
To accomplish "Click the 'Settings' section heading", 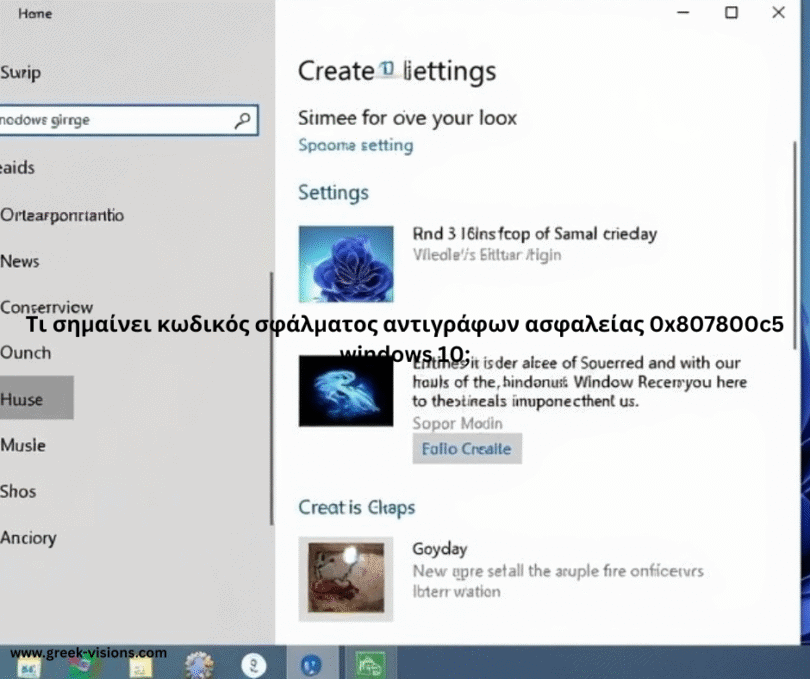I will coord(333,193).
